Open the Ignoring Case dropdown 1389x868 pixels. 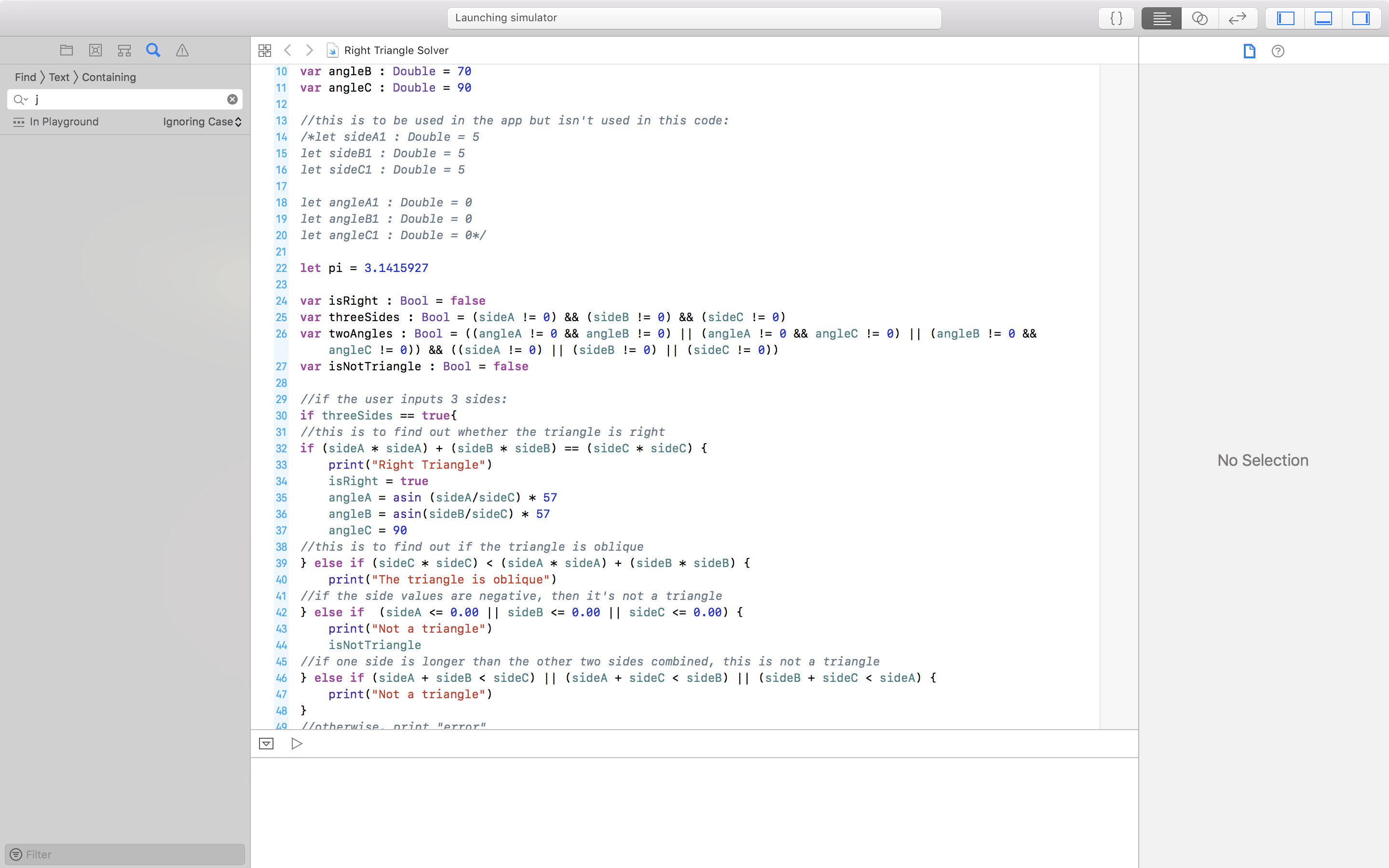[202, 122]
